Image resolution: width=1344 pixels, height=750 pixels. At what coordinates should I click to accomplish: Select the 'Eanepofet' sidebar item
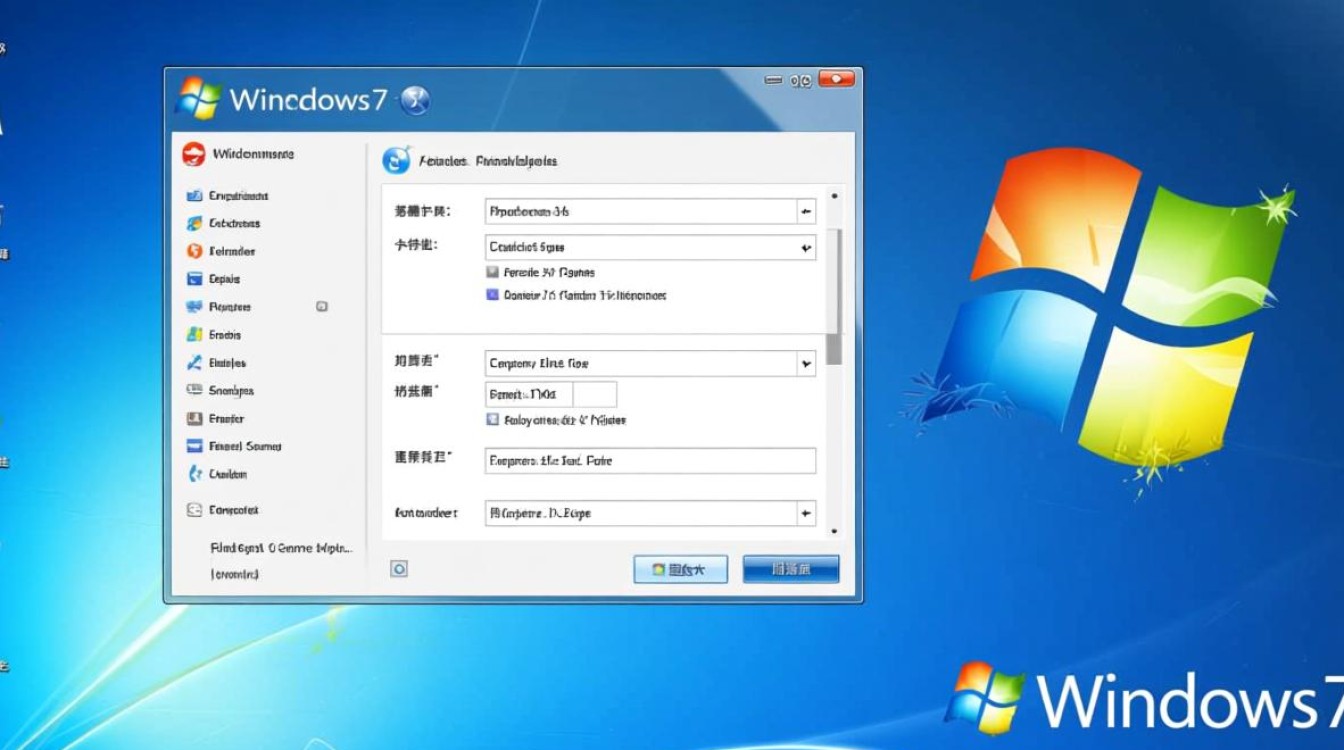(x=233, y=510)
